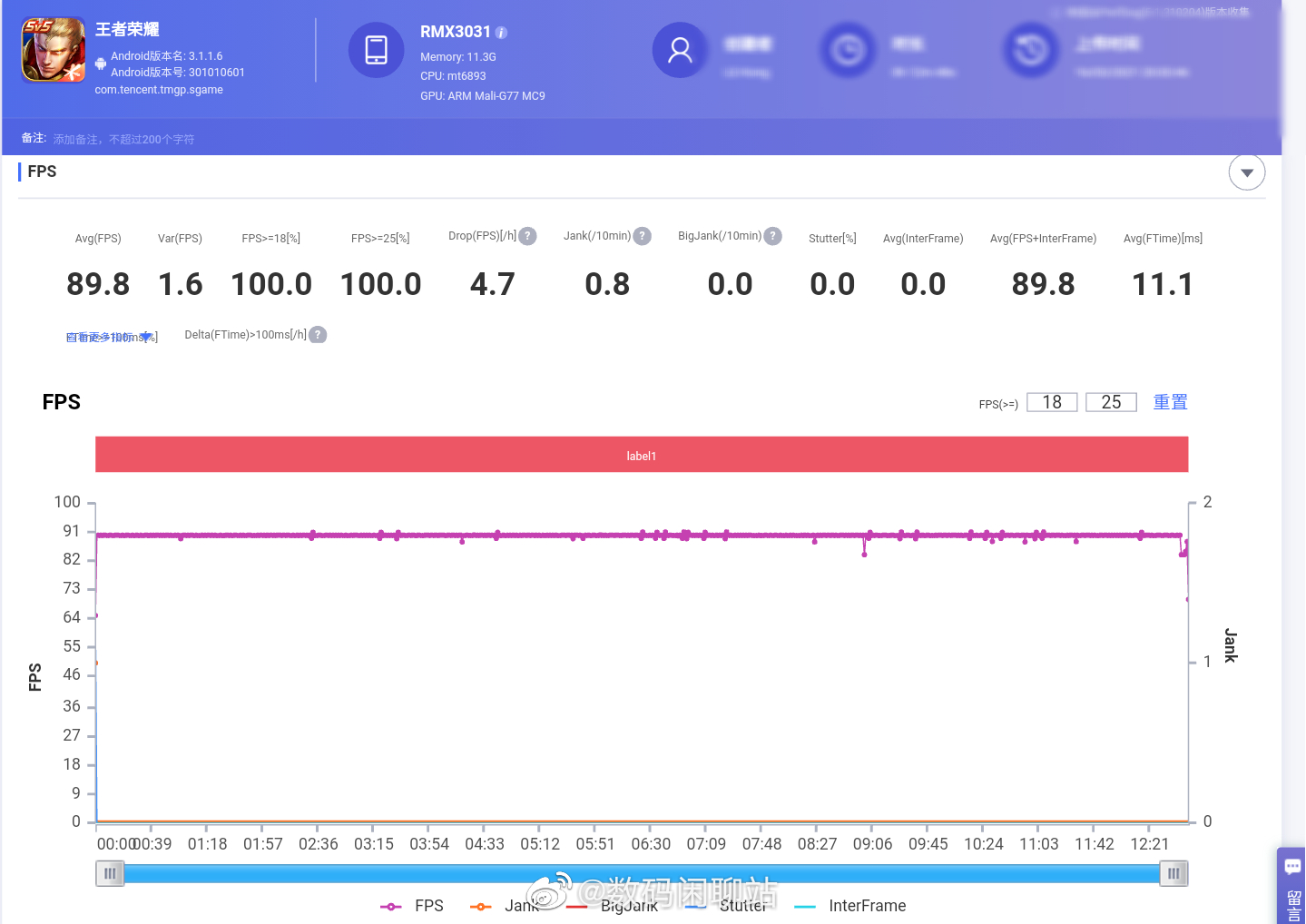
Task: Click the label1 red segment bar
Action: click(x=642, y=455)
